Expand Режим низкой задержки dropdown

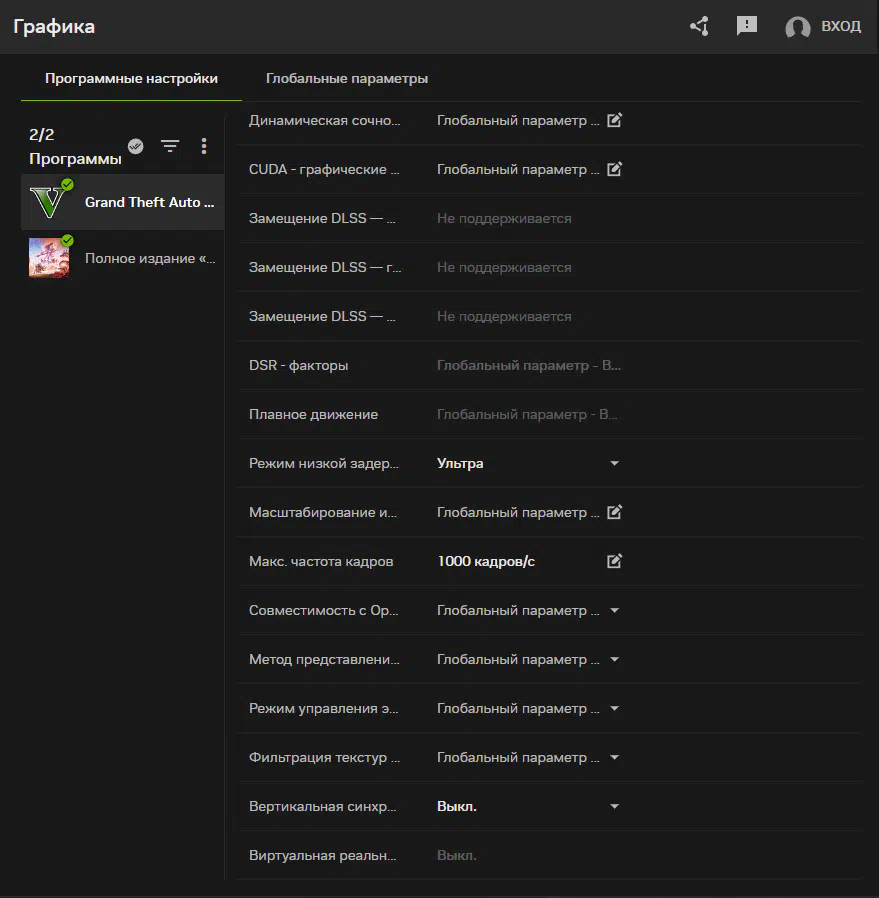click(615, 463)
